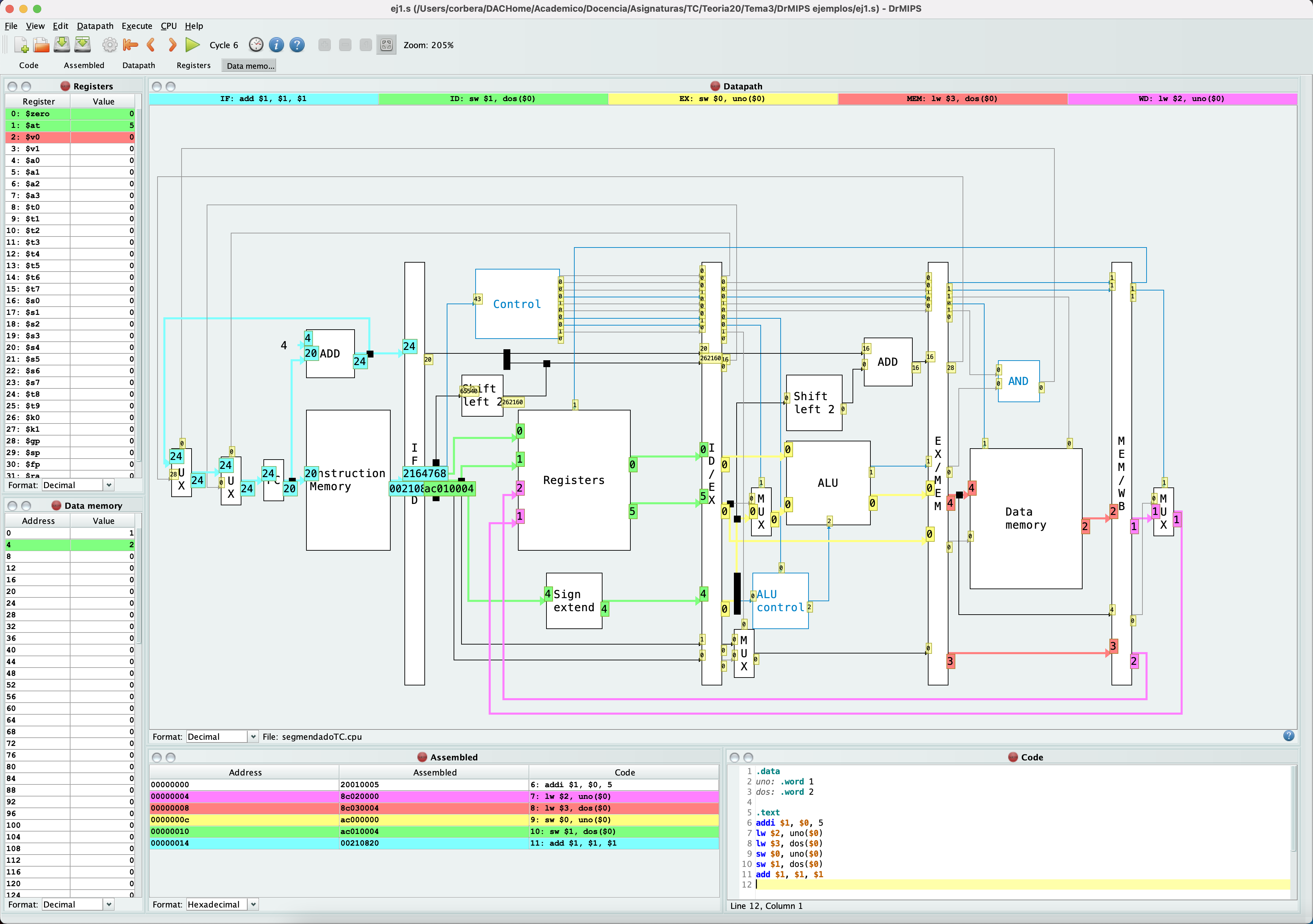
Task: Open the Registers Format dropdown
Action: coord(78,485)
